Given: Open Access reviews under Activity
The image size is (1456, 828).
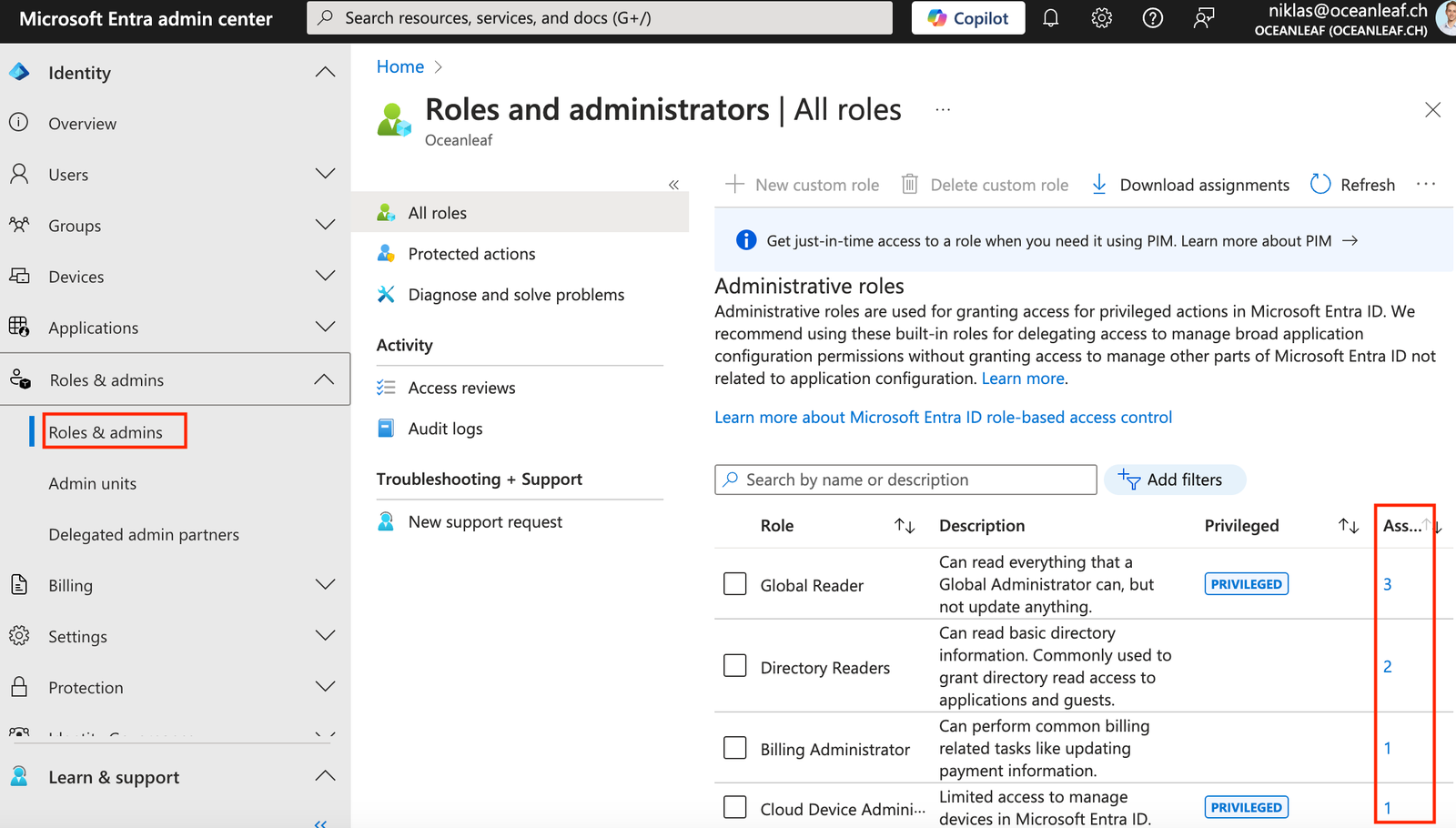Looking at the screenshot, I should (x=461, y=387).
